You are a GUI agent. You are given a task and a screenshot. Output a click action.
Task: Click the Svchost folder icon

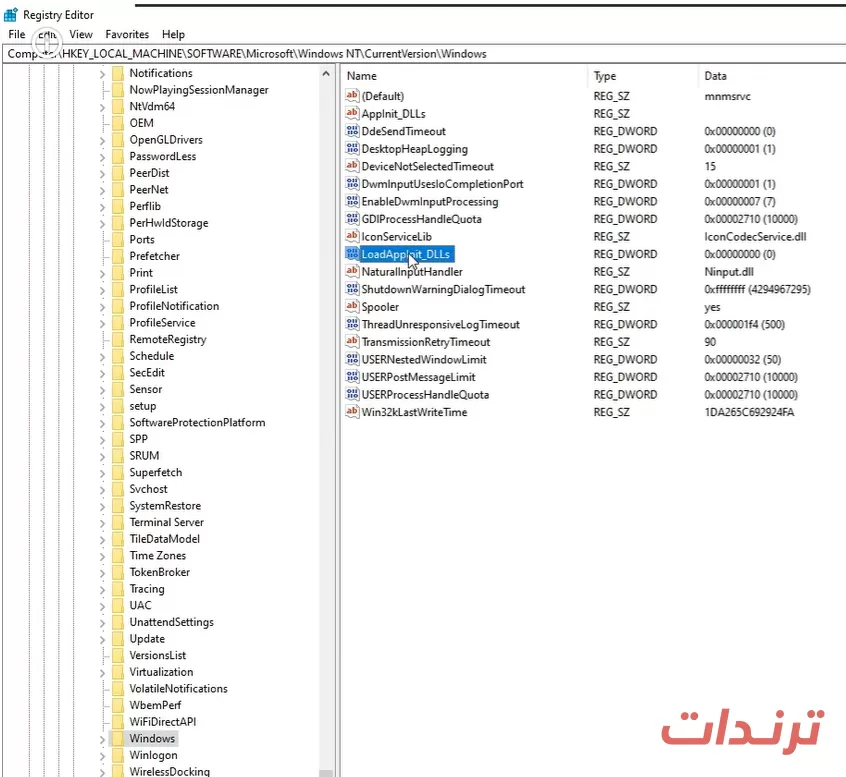point(118,489)
